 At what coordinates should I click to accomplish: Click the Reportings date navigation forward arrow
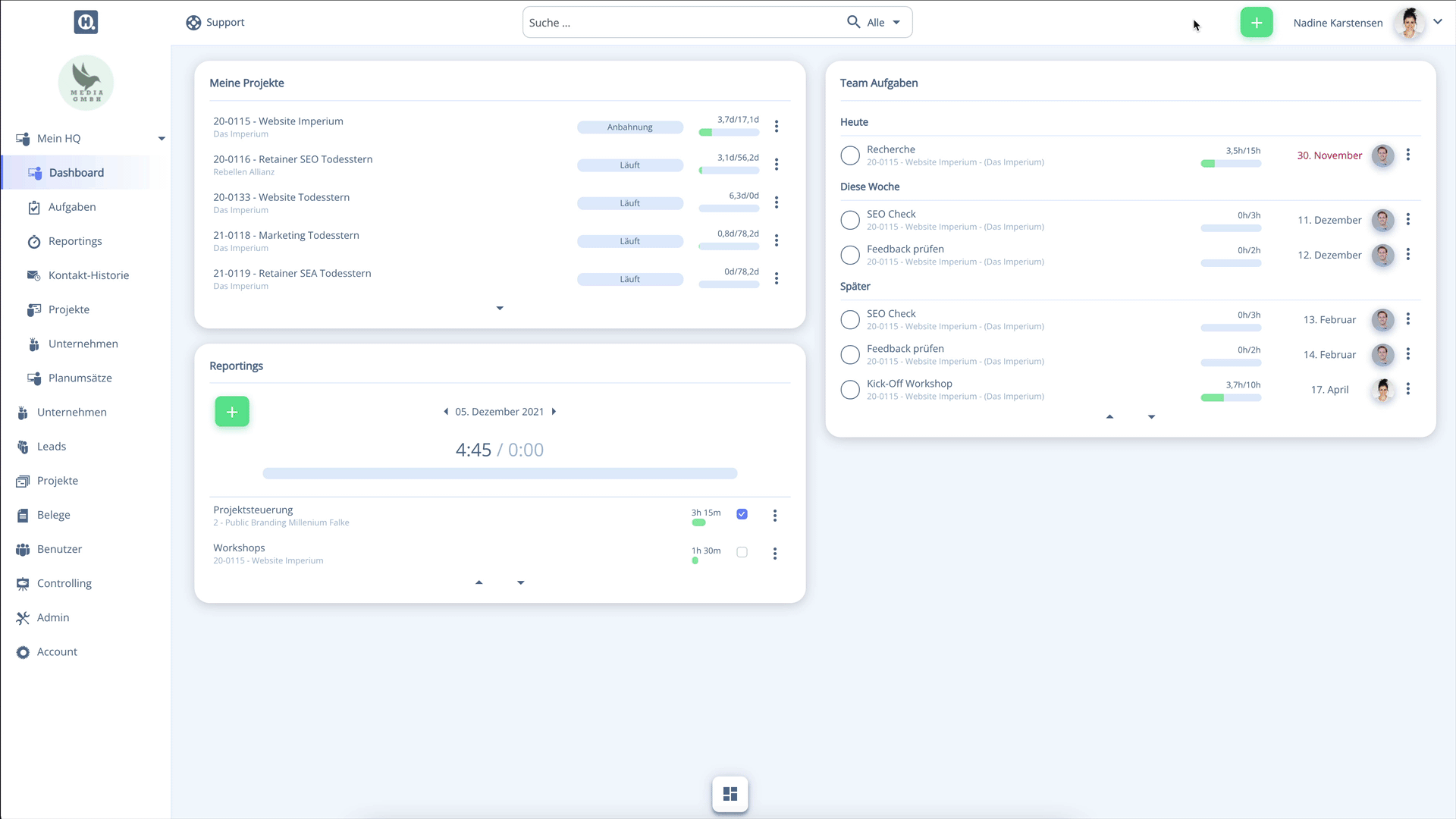click(555, 411)
